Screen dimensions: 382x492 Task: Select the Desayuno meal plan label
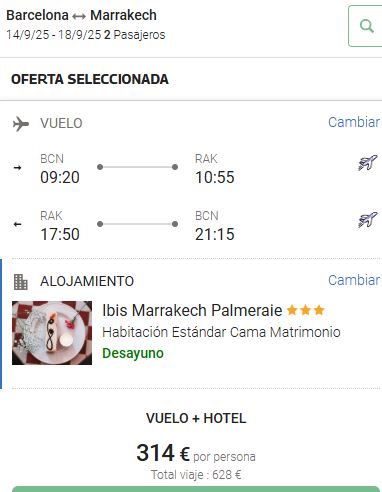133,353
